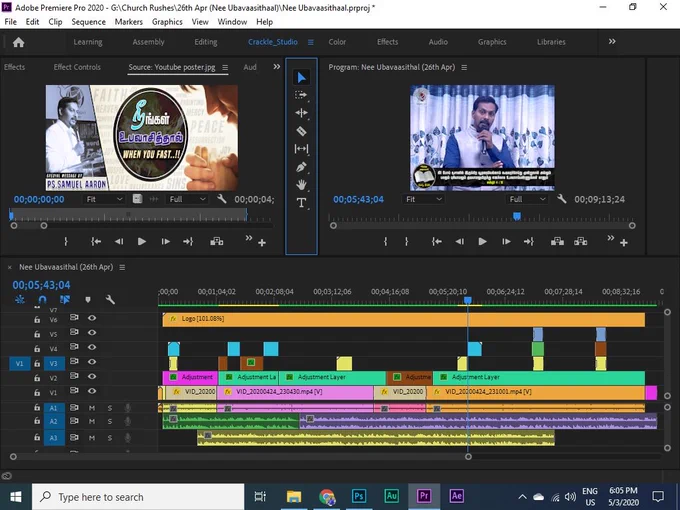The height and width of the screenshot is (510, 680).
Task: Play the Program monitor
Action: click(x=482, y=242)
